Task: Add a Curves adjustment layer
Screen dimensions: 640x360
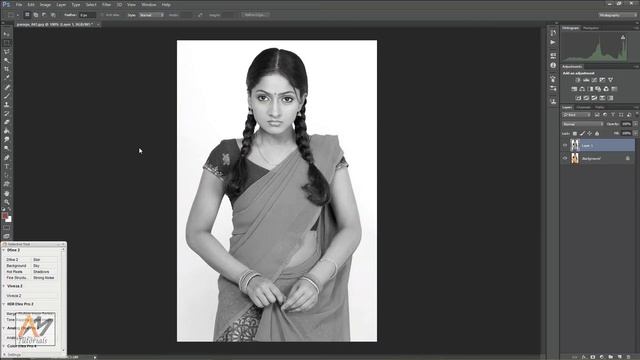Action: coord(594,80)
